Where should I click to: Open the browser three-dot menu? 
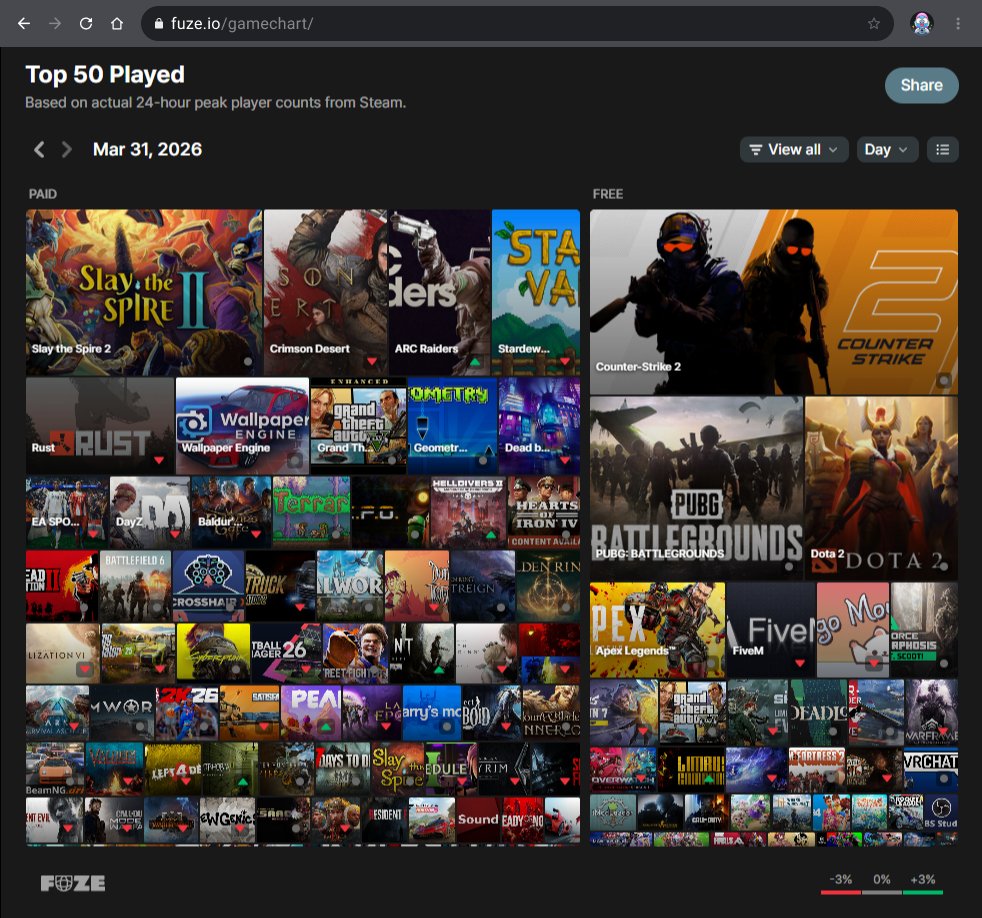point(958,24)
